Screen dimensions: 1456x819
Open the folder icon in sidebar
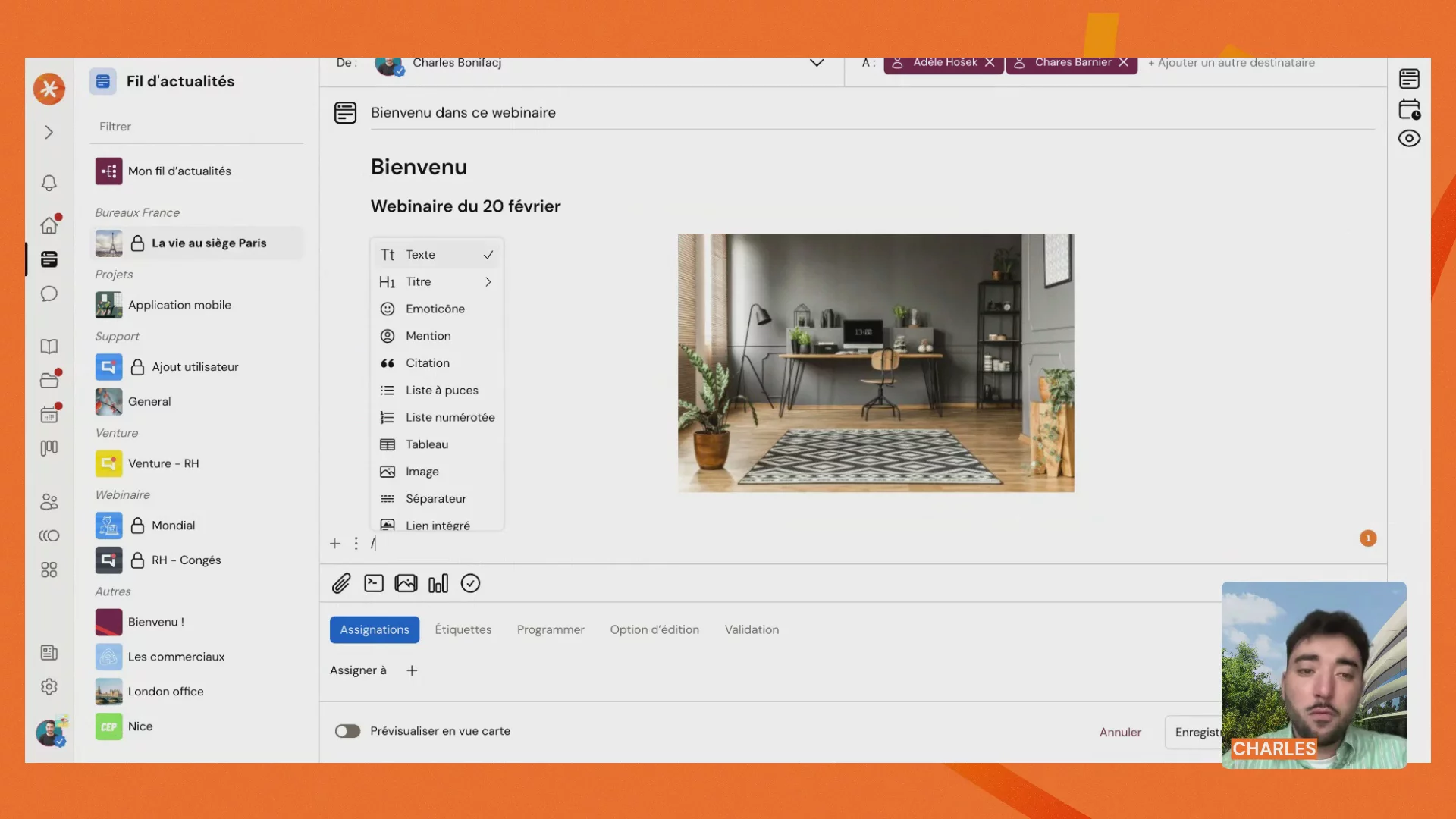tap(49, 381)
